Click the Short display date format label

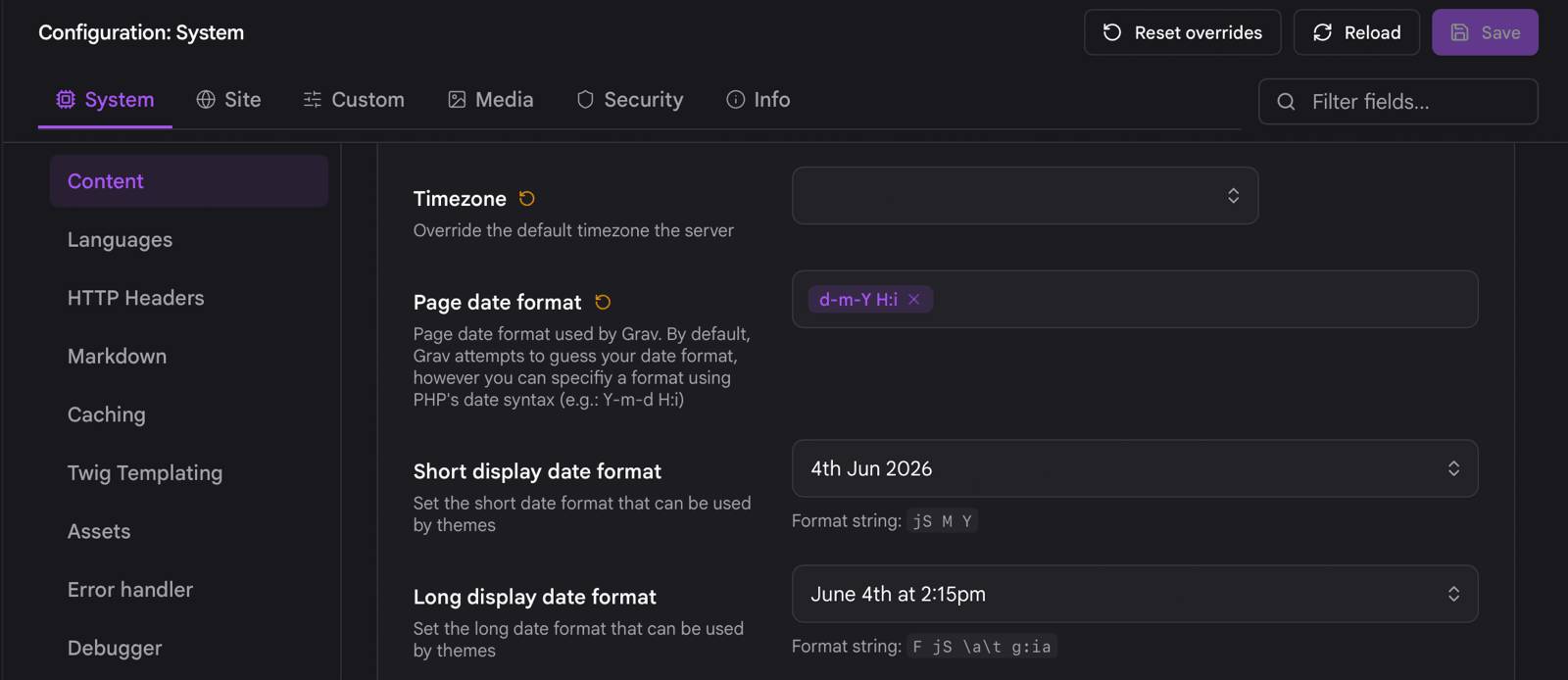(537, 471)
